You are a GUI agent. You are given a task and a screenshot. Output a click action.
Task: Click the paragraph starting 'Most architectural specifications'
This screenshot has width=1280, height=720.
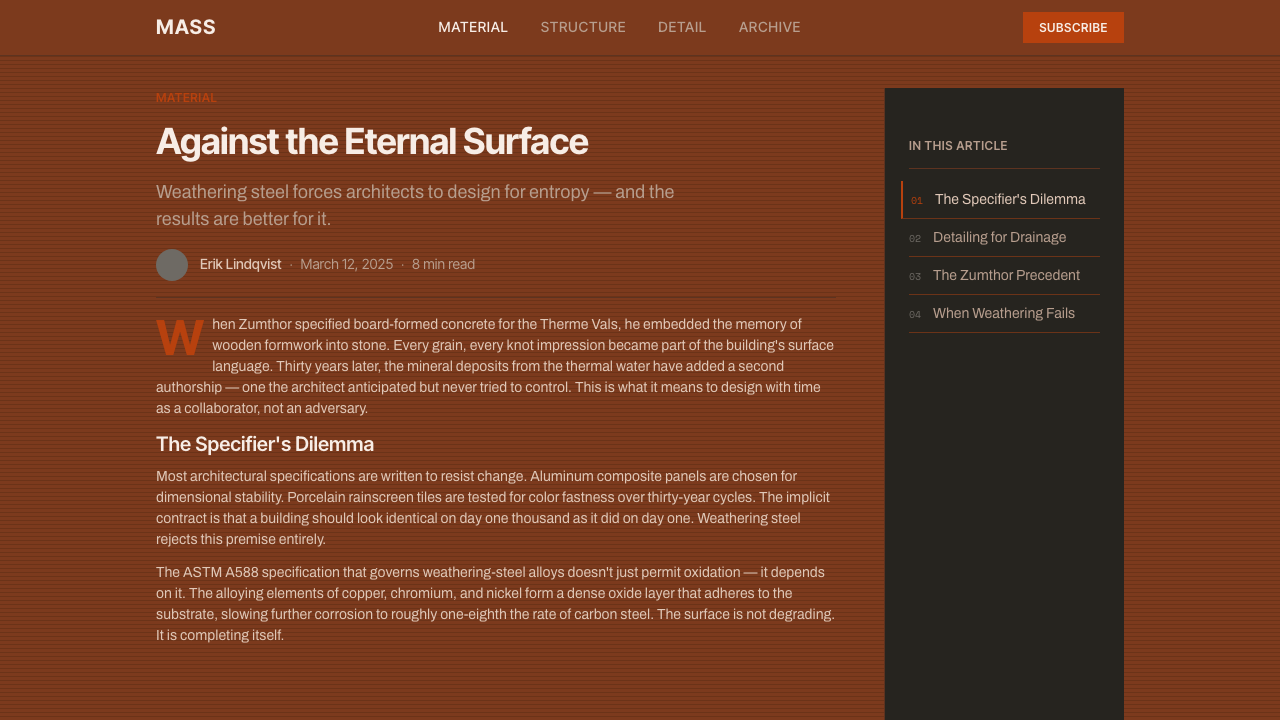[496, 508]
